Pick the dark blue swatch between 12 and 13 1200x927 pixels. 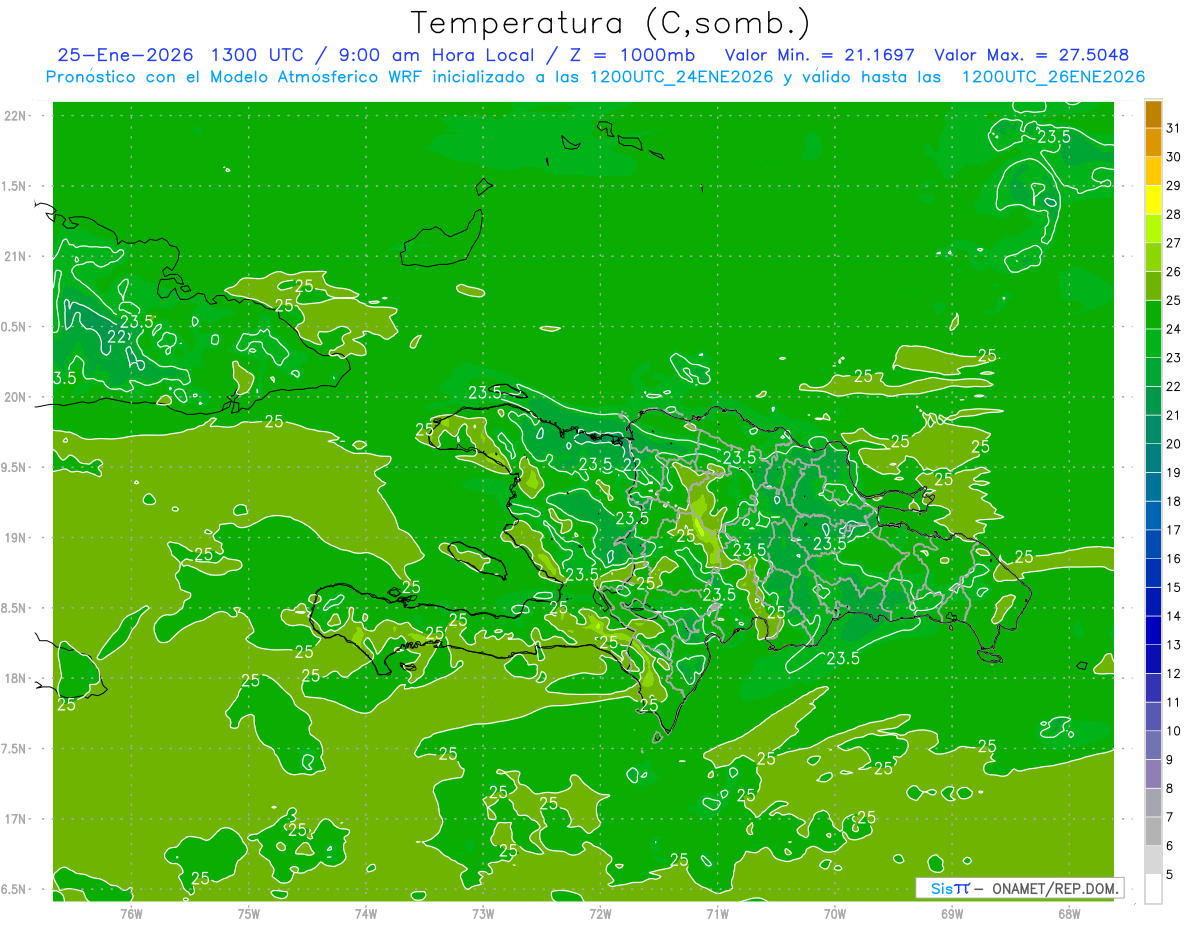[1153, 659]
